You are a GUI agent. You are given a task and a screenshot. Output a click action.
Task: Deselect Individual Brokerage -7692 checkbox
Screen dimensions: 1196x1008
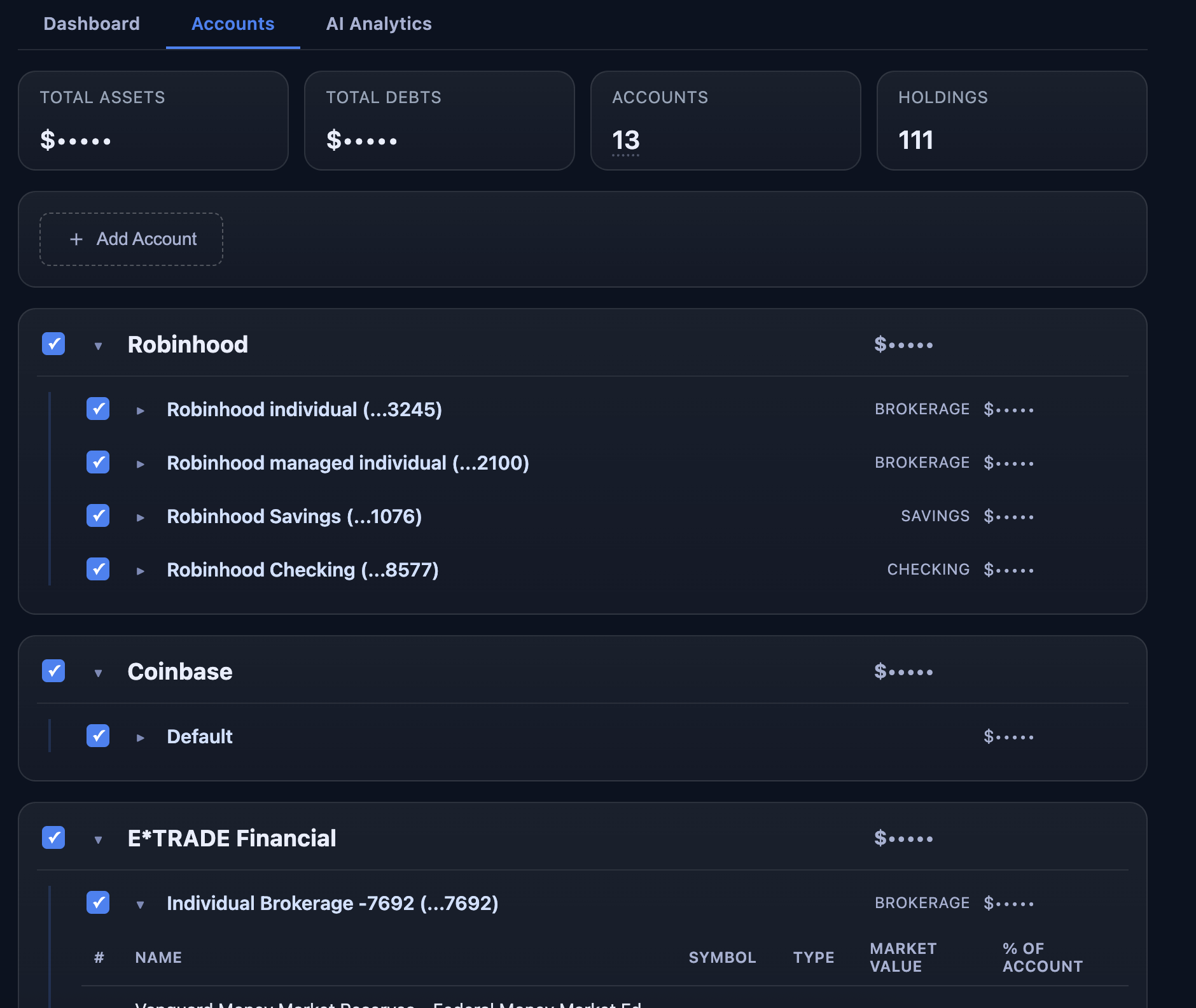pos(98,903)
